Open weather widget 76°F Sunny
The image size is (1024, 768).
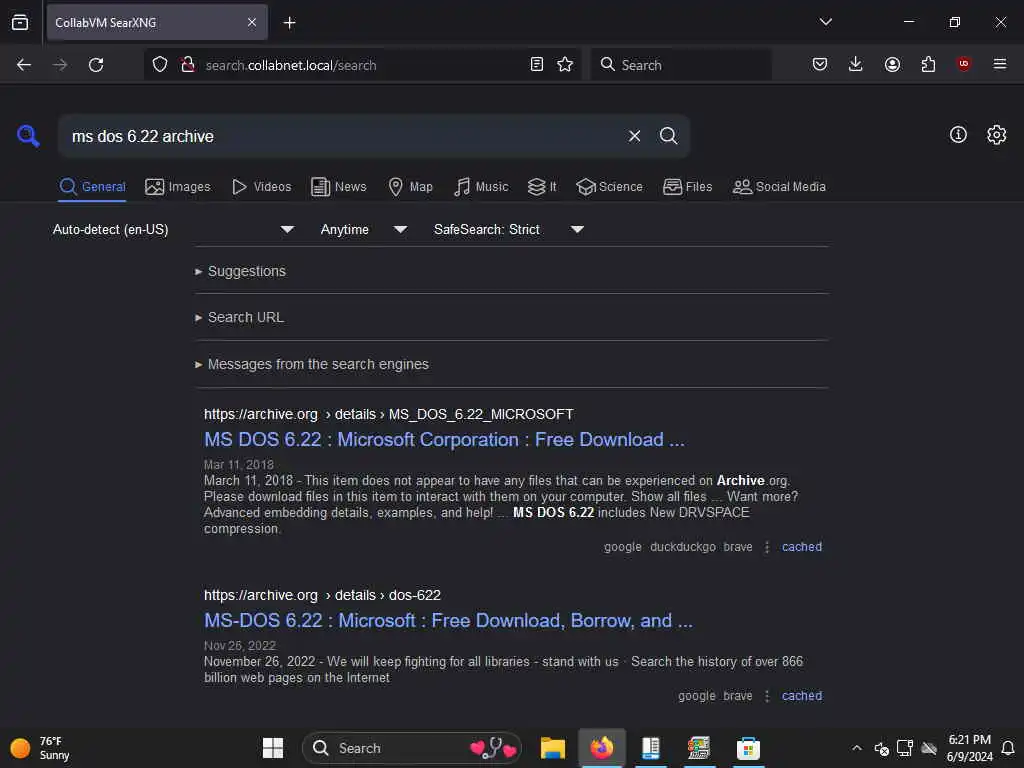(40, 748)
